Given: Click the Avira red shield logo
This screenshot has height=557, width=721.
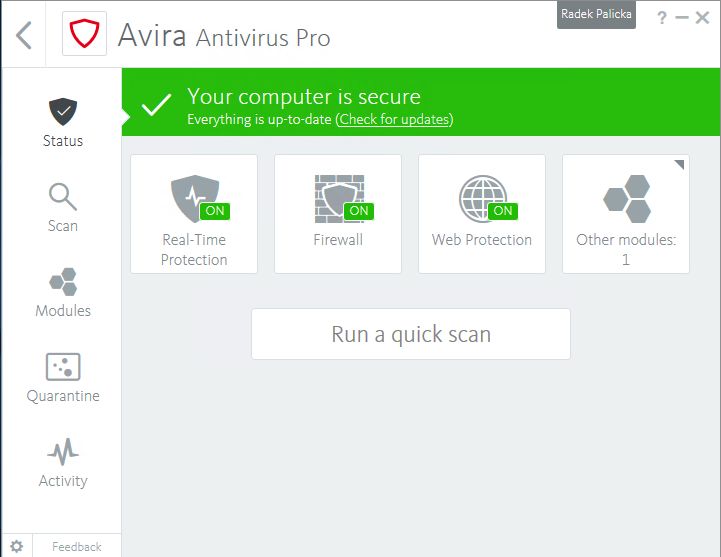Looking at the screenshot, I should click(84, 34).
